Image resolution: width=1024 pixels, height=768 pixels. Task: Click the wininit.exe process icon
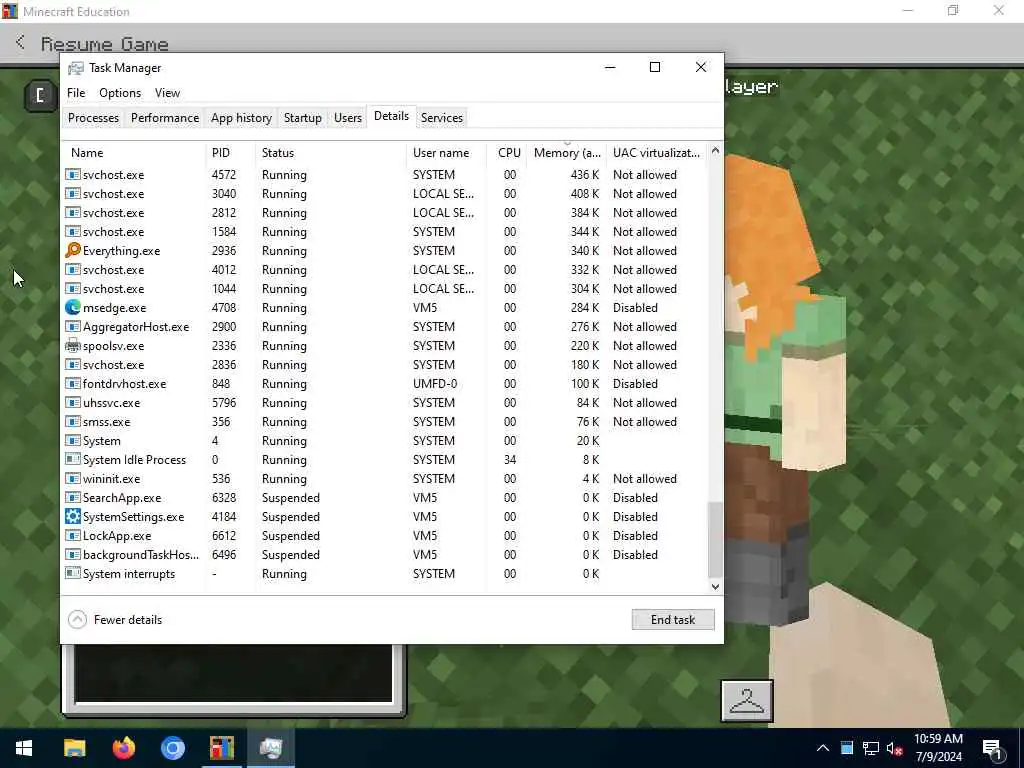73,479
